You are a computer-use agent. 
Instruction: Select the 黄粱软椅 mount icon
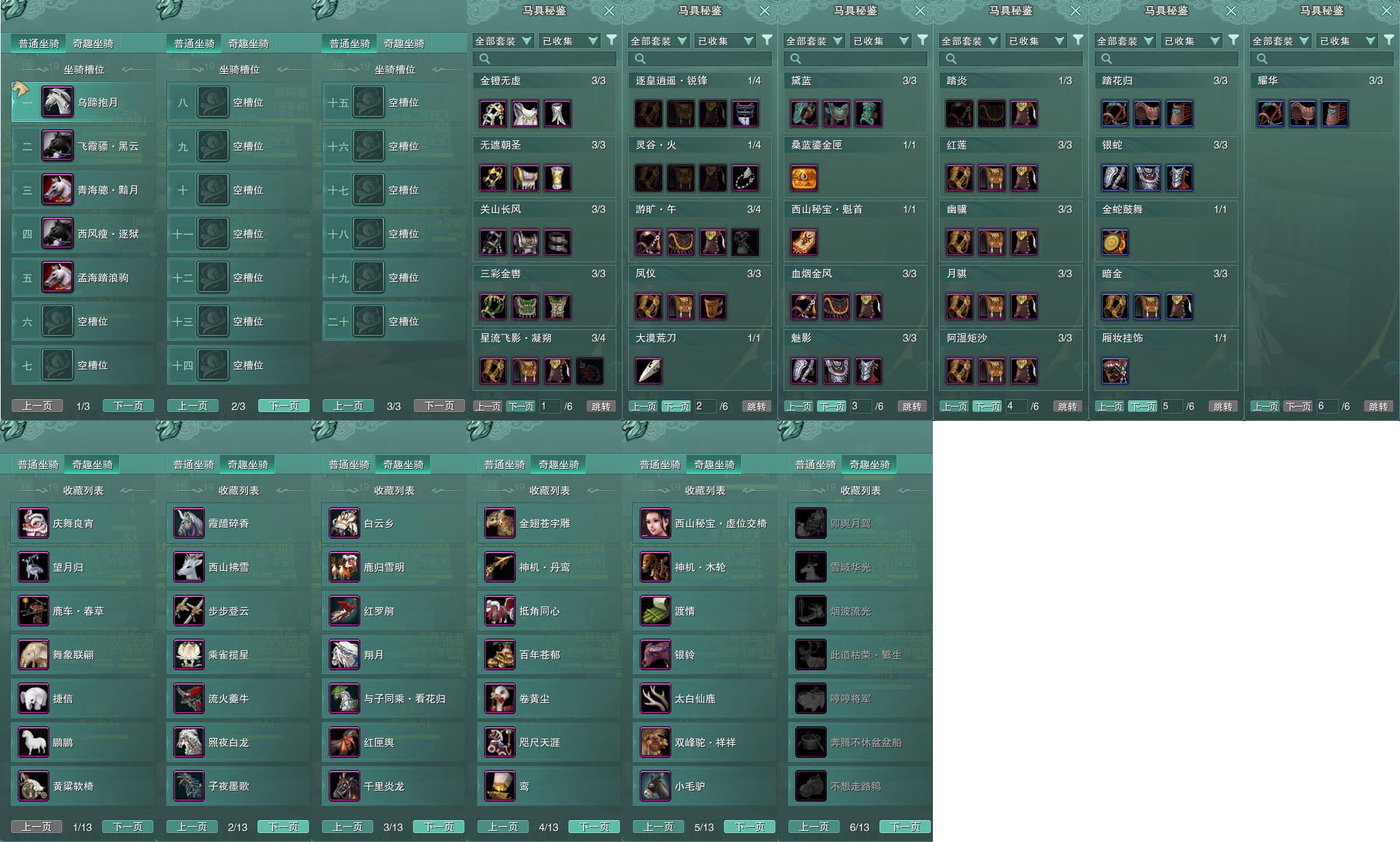(x=34, y=786)
